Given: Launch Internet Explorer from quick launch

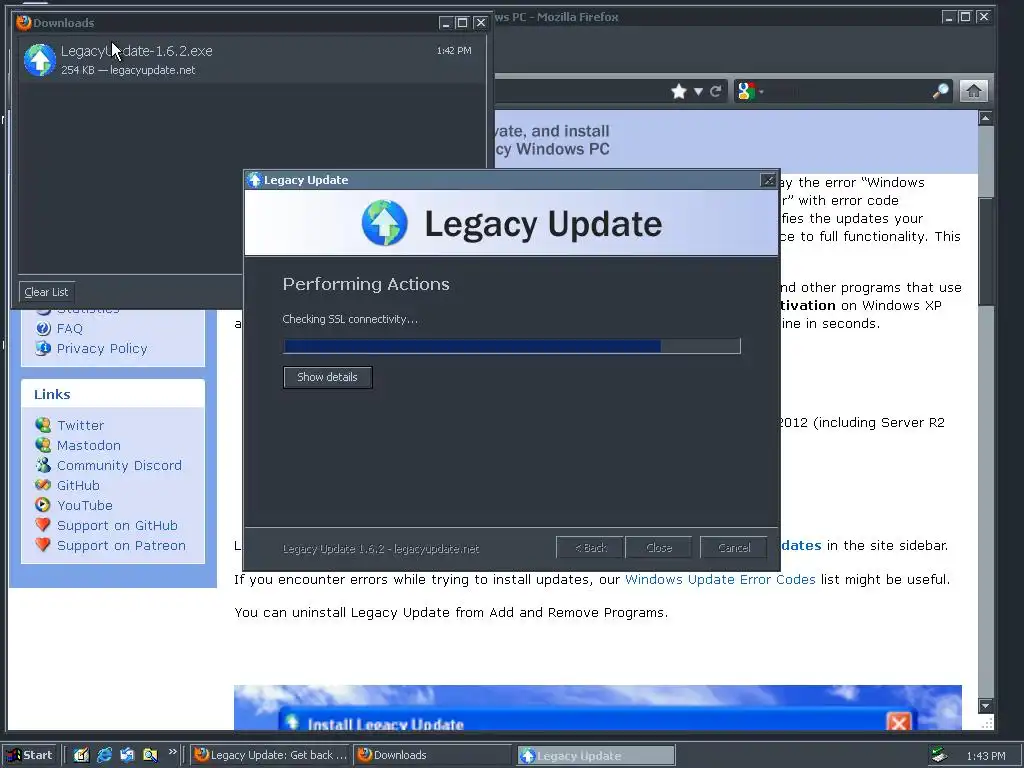Looking at the screenshot, I should point(104,755).
